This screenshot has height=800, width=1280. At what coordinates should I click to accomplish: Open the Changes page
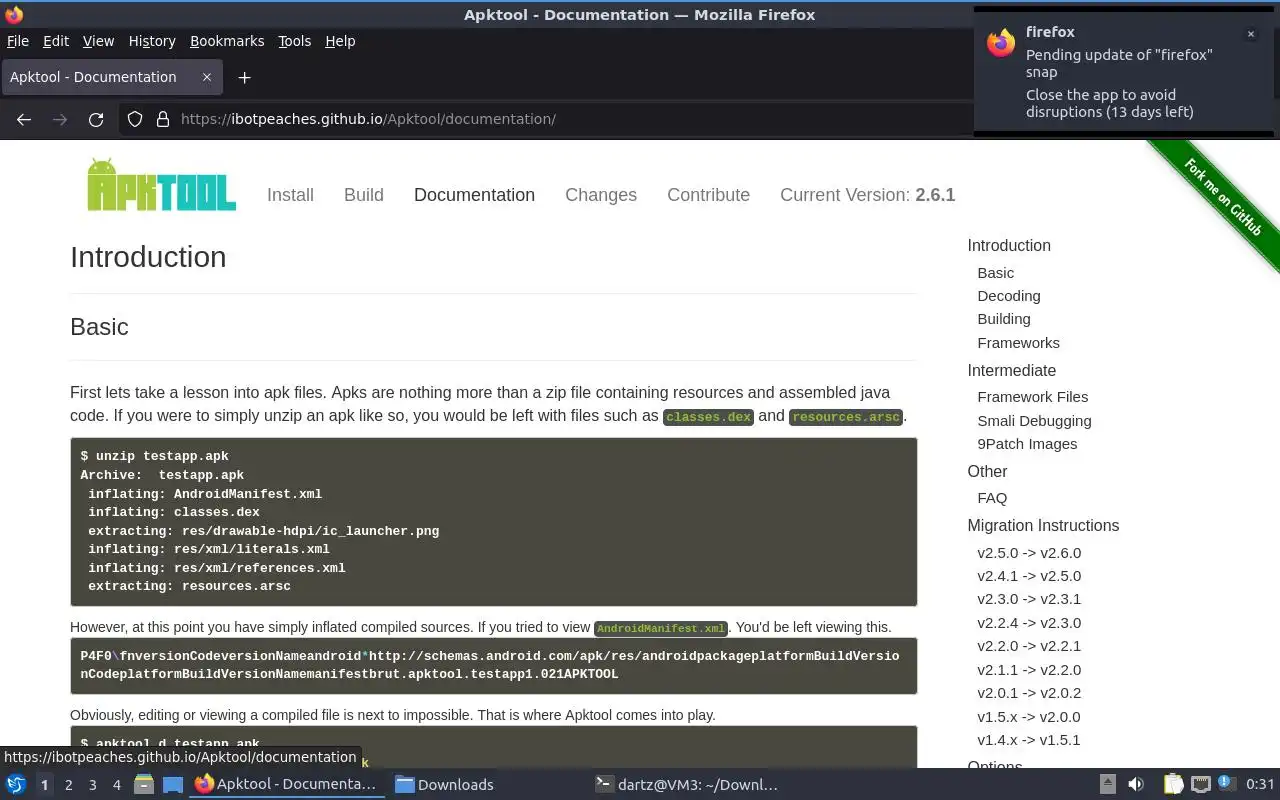tap(601, 195)
